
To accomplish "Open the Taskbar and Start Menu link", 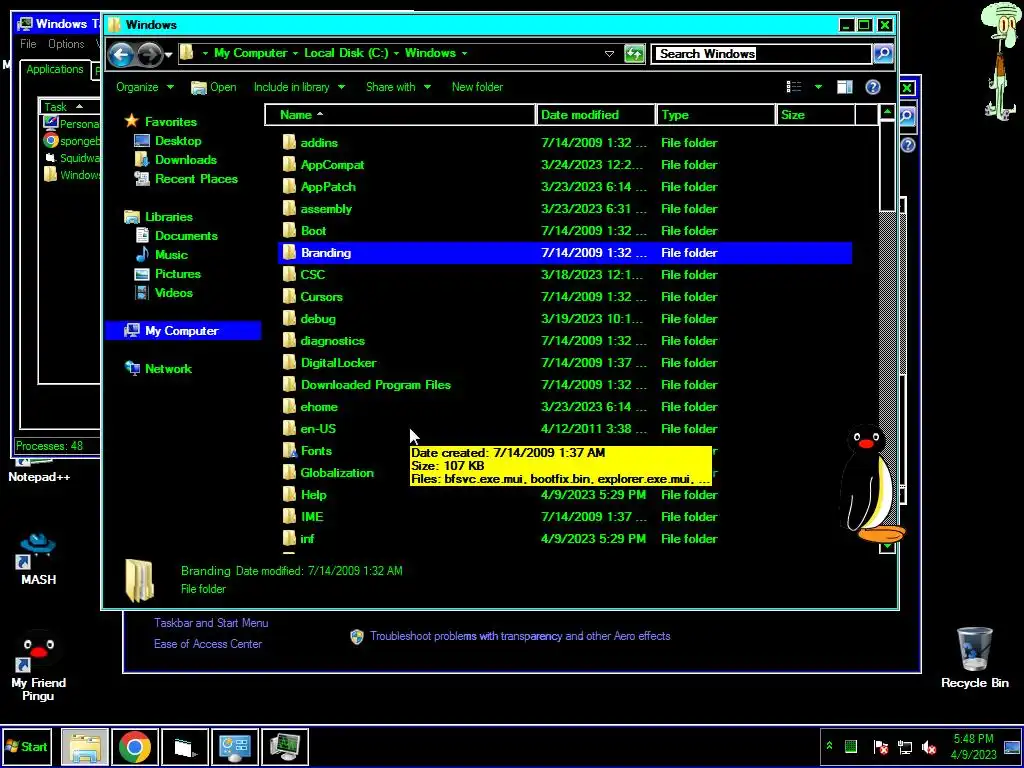I will point(211,623).
